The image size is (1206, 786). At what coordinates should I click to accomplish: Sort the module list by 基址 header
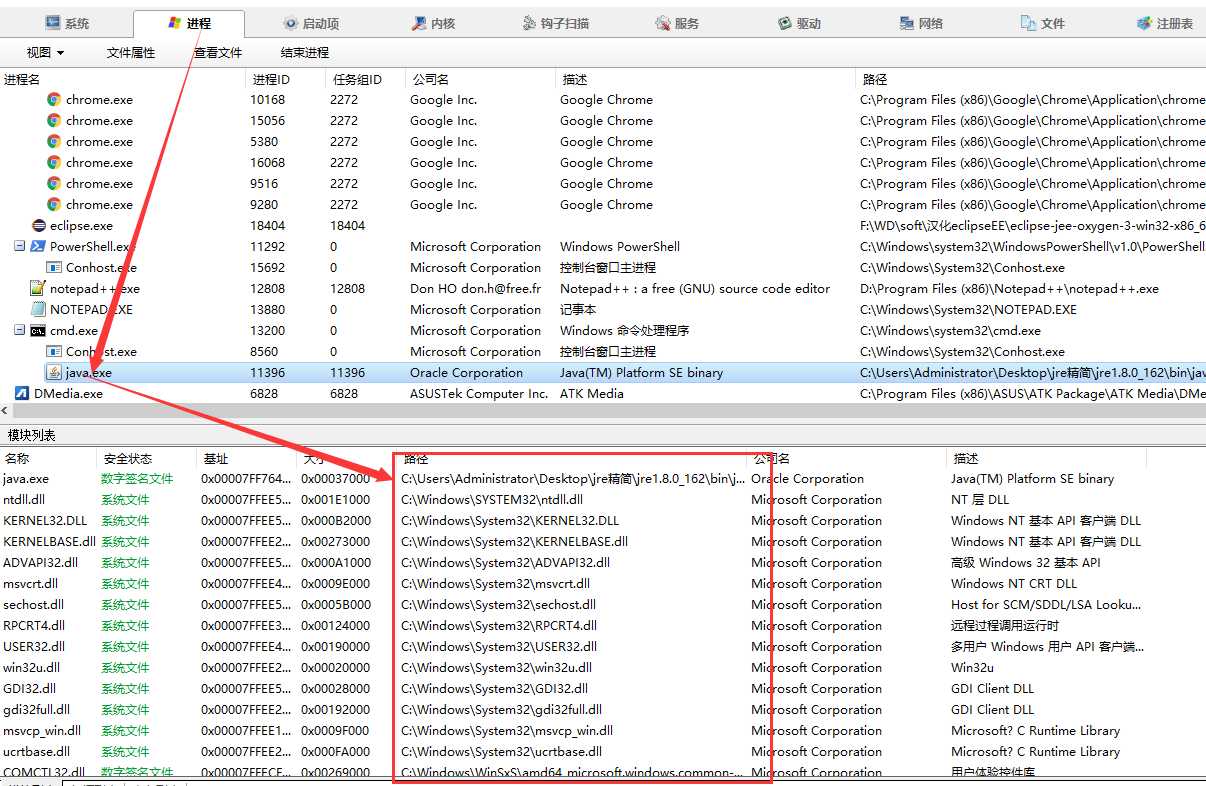pos(247,458)
